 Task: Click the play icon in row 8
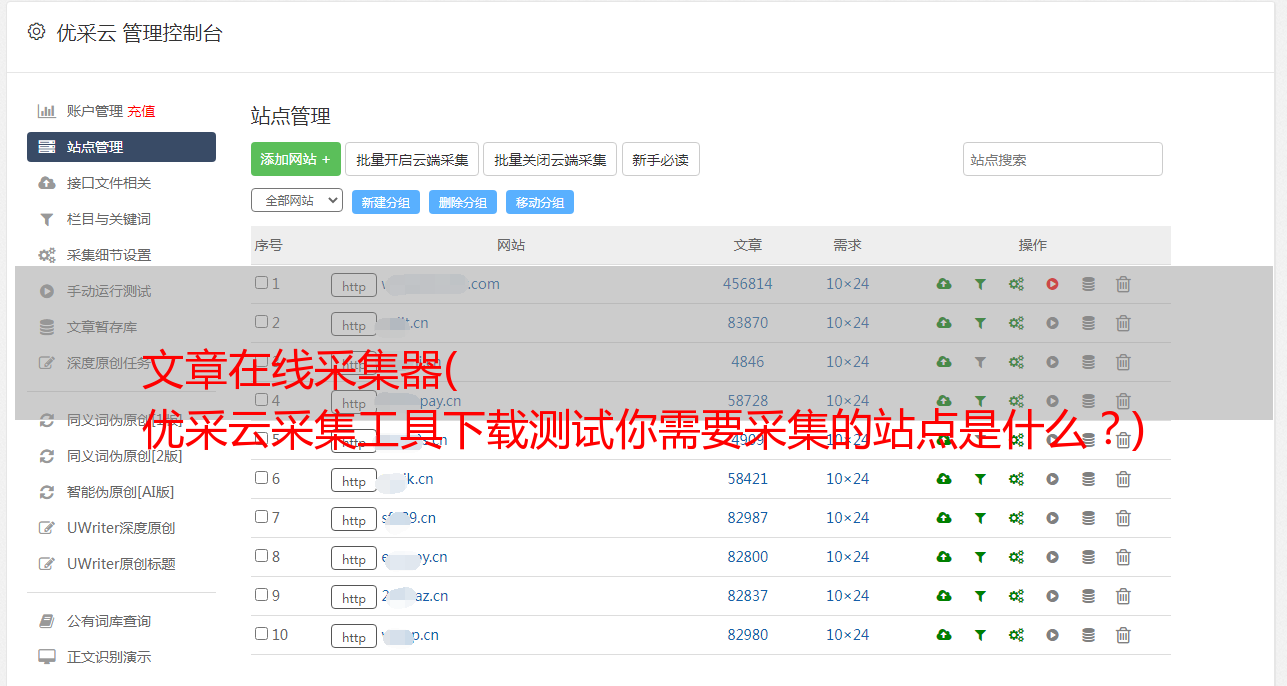(x=1052, y=557)
